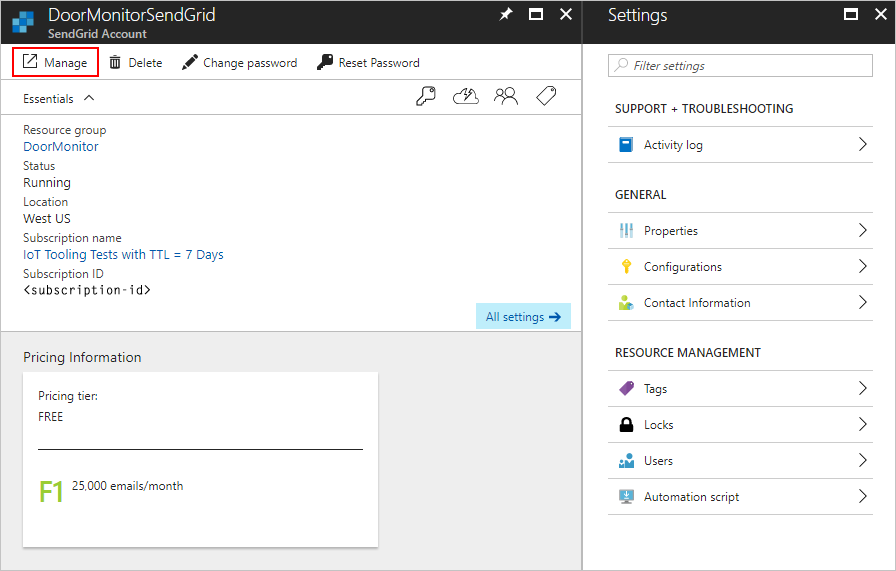Expand Contact Information chevron
This screenshot has width=896, height=571.
(x=863, y=303)
